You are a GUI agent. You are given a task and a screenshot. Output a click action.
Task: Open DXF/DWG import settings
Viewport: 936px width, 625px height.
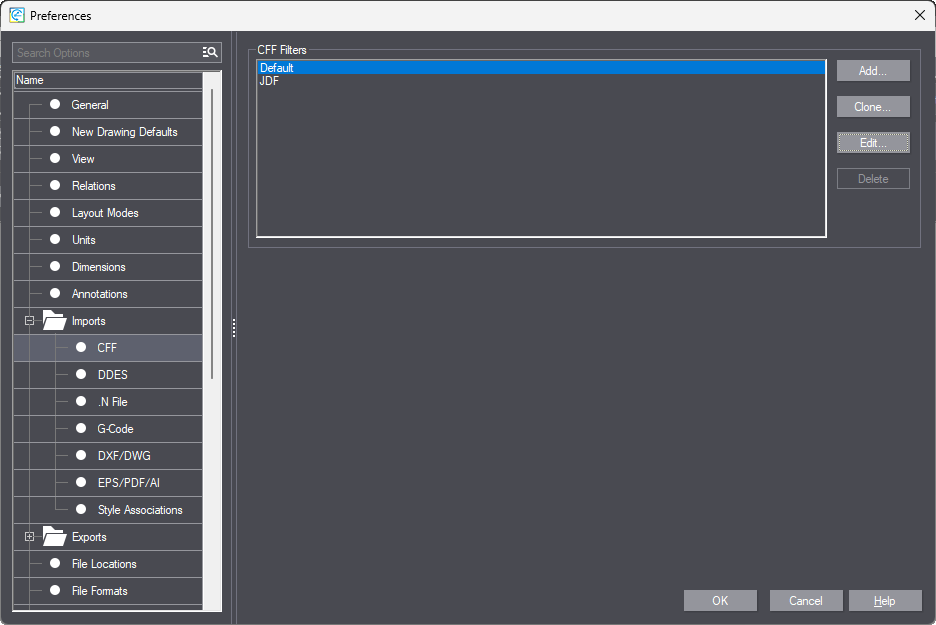(x=124, y=456)
